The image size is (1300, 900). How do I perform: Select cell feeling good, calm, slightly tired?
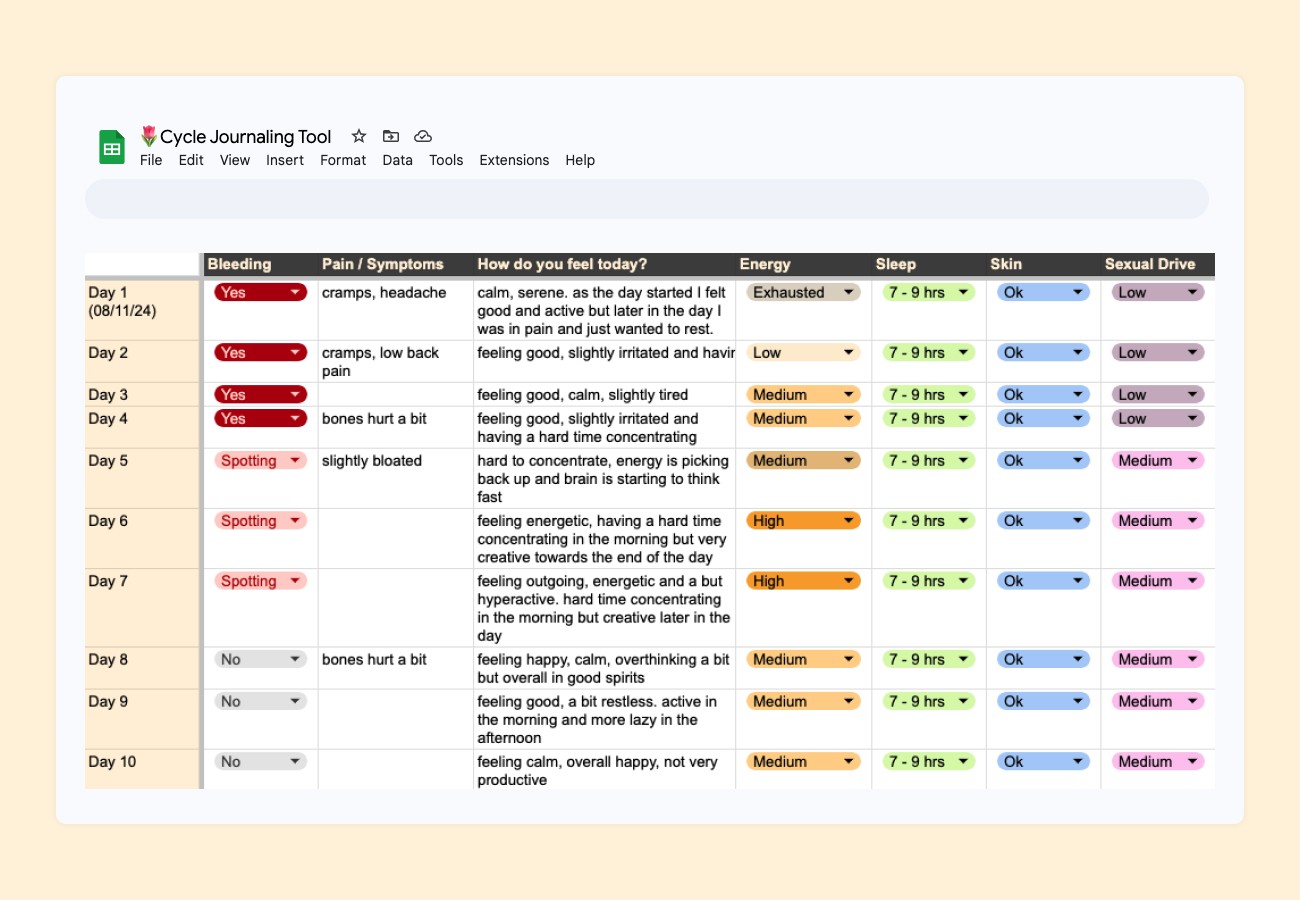pyautogui.click(x=605, y=394)
